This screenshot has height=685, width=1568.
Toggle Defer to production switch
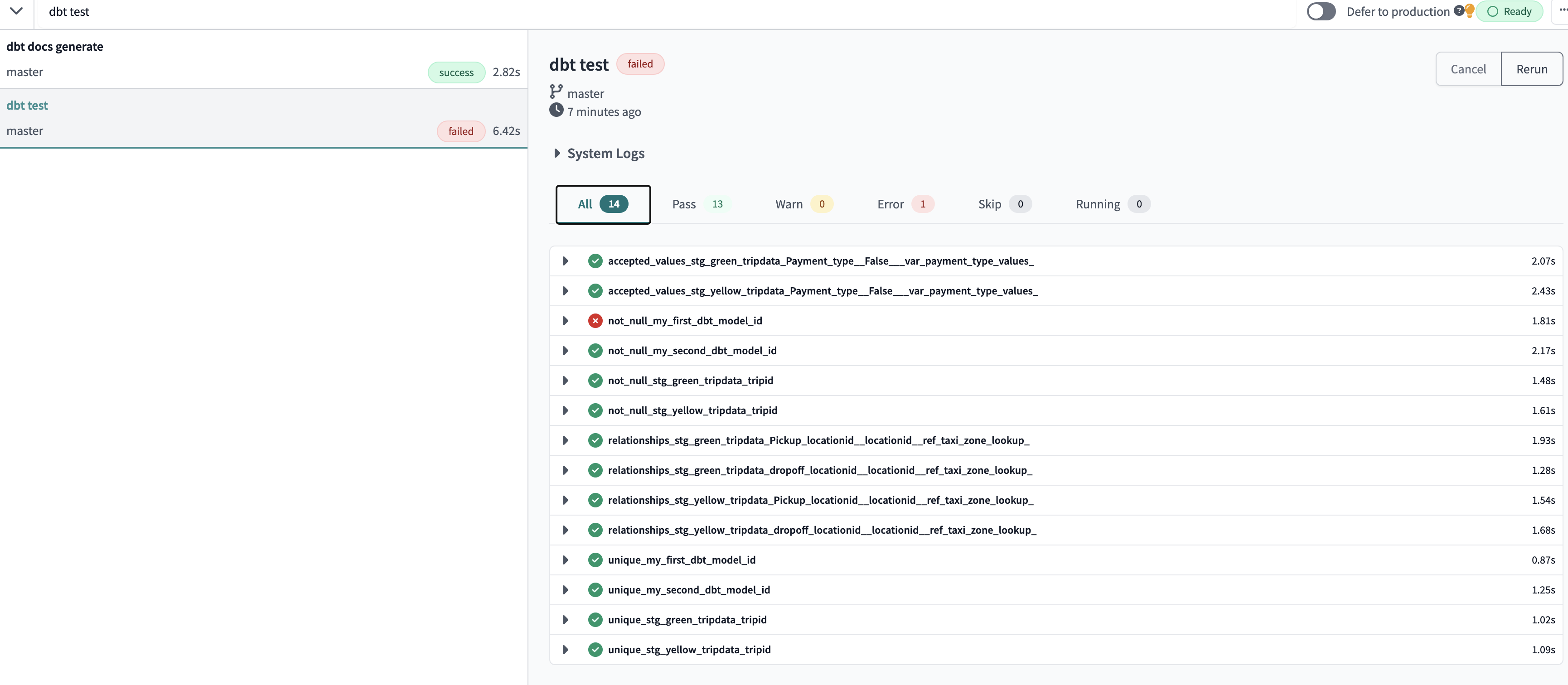[1321, 12]
